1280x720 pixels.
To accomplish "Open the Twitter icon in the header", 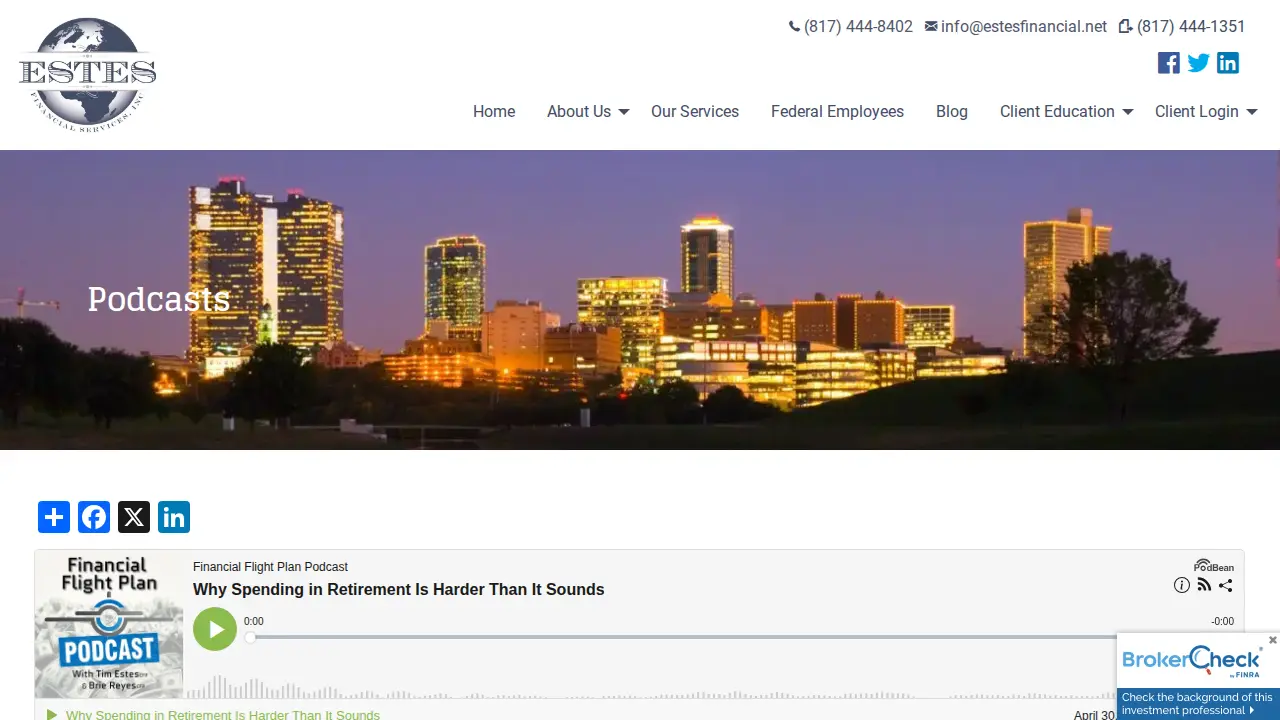I will point(1199,63).
